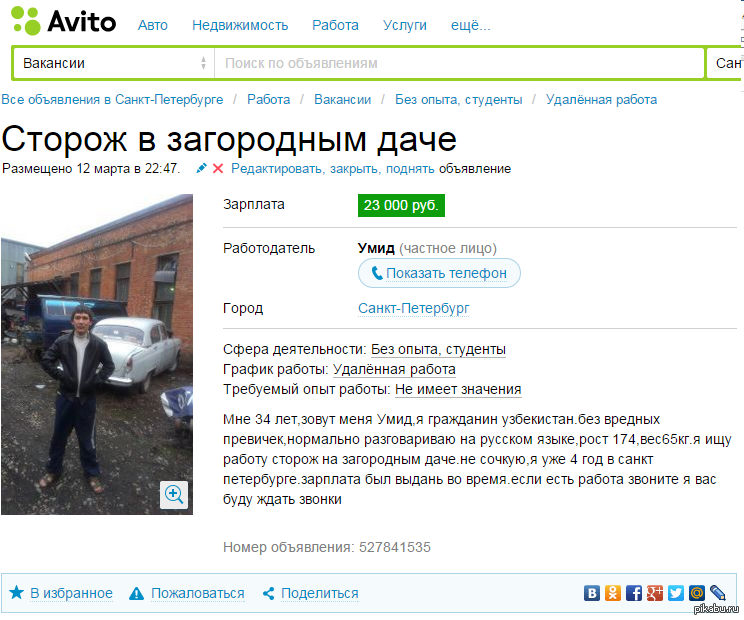Click the Пожаловаться link

tap(187, 593)
